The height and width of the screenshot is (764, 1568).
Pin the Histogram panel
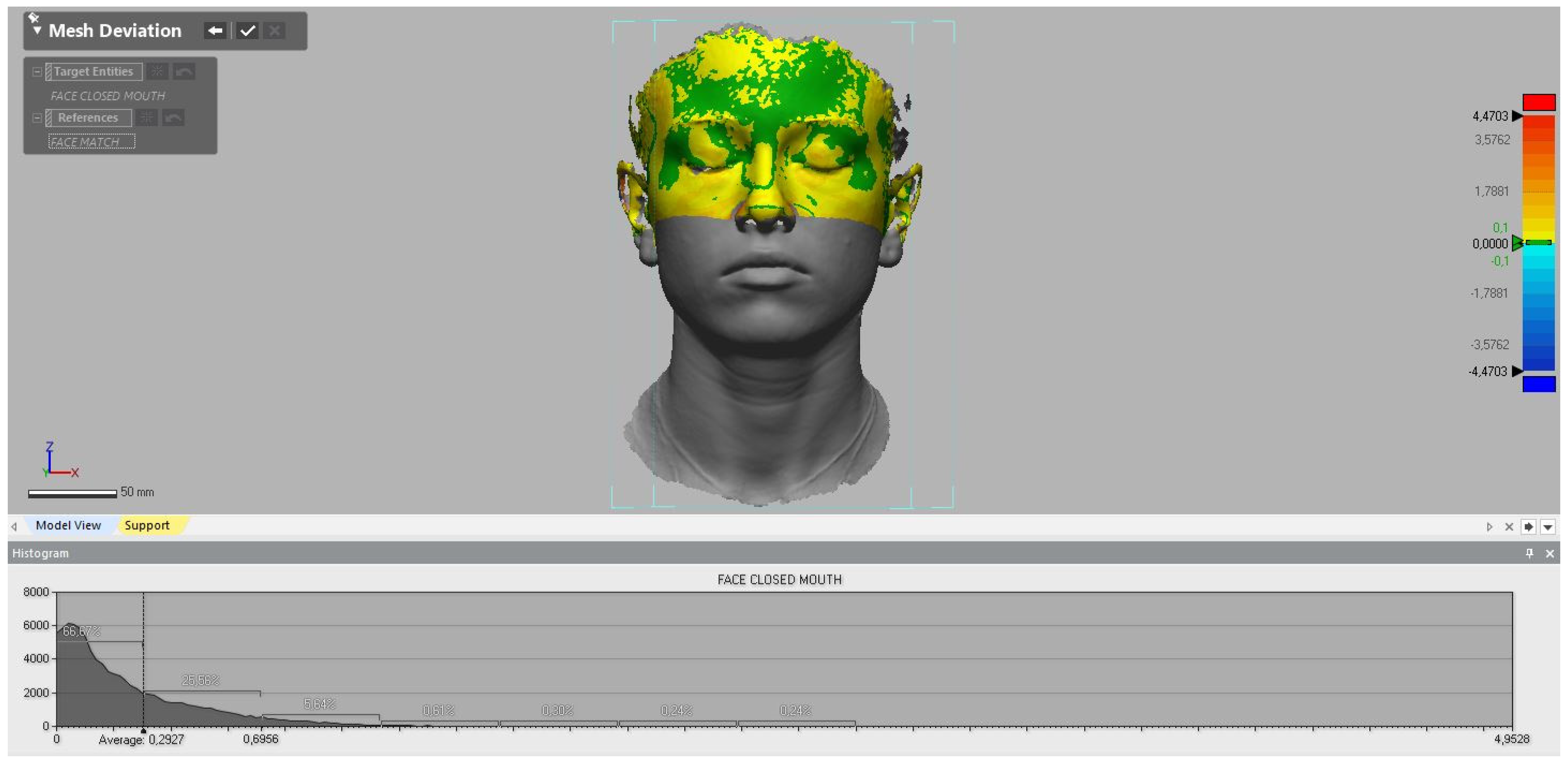pyautogui.click(x=1529, y=553)
